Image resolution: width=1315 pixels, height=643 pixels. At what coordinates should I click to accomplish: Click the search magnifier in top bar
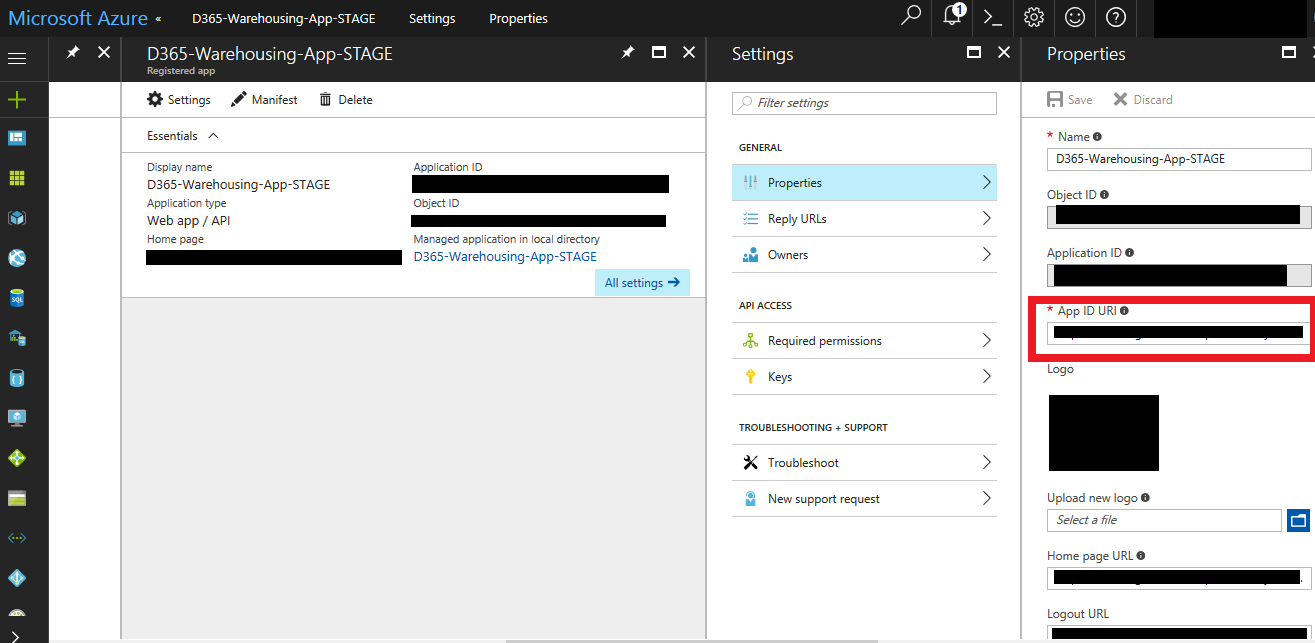911,17
